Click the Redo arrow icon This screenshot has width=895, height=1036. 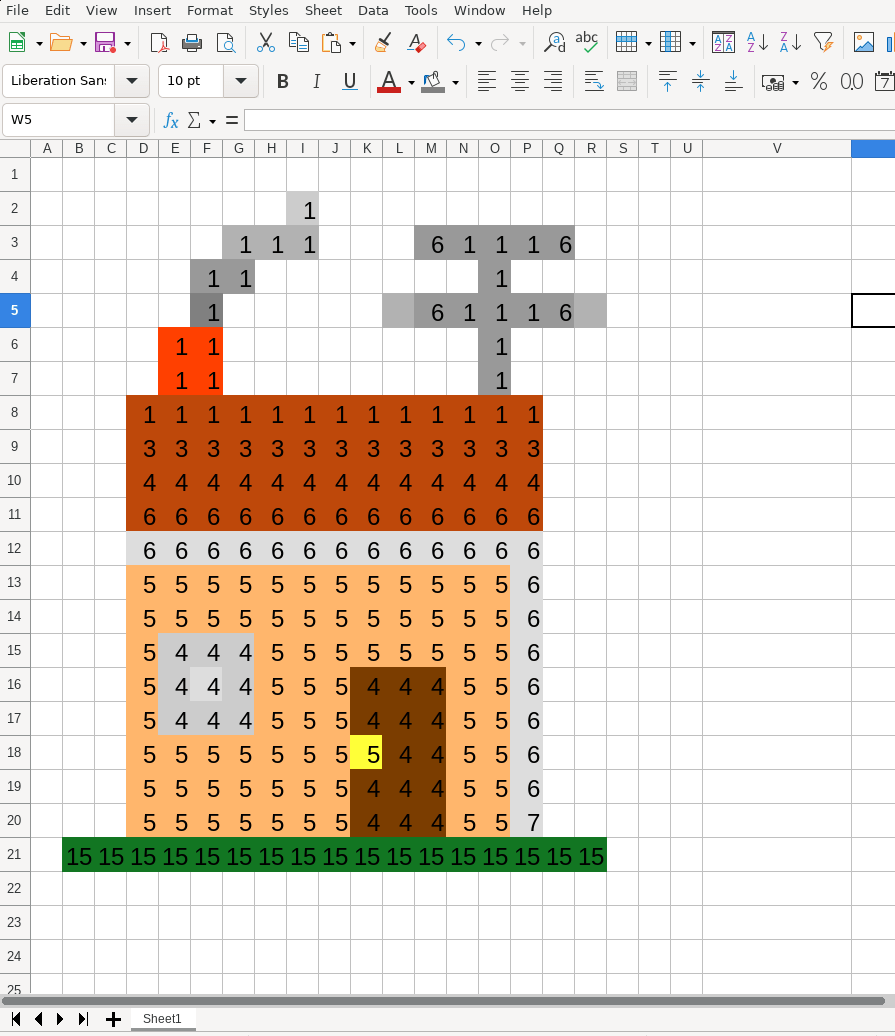(x=500, y=43)
